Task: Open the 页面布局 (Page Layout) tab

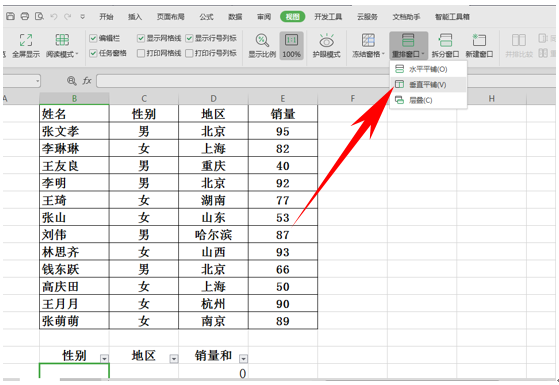Action: [171, 17]
